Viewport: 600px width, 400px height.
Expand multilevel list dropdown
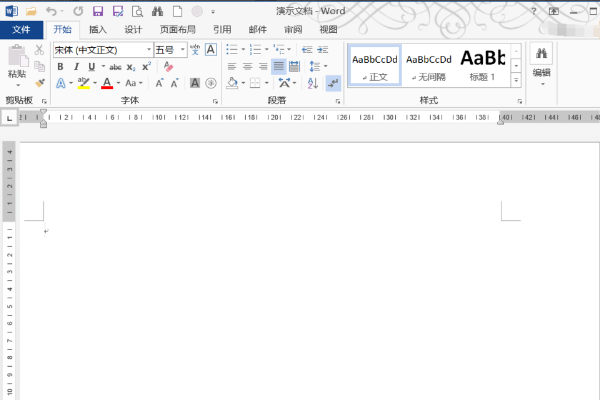point(289,50)
